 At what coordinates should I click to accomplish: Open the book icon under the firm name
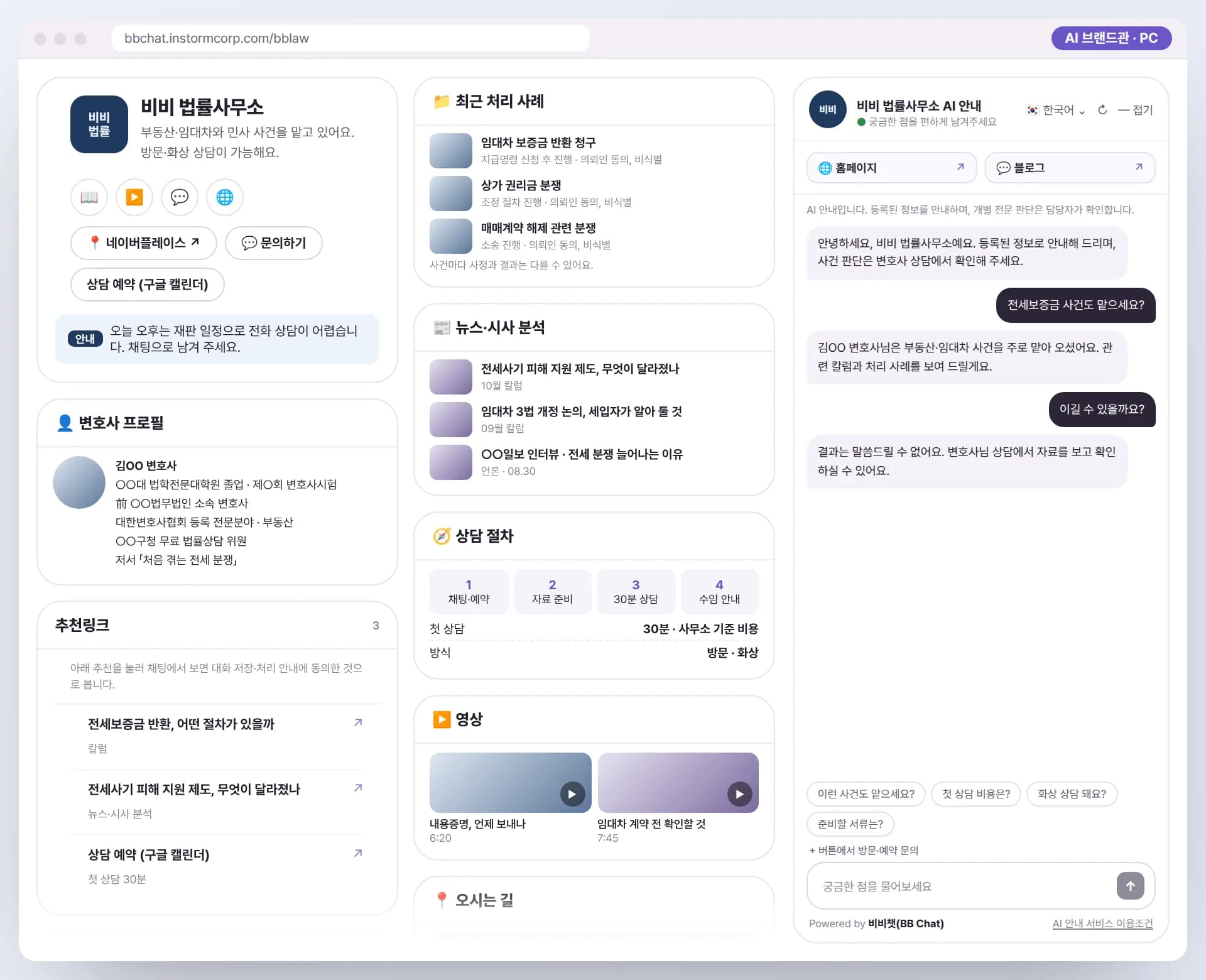click(x=89, y=197)
